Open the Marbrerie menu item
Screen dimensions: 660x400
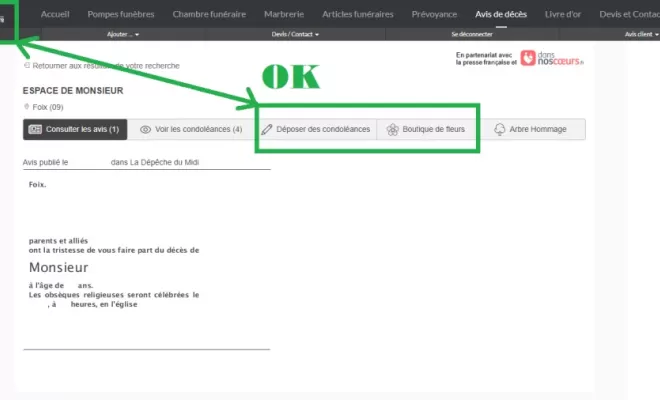284,14
